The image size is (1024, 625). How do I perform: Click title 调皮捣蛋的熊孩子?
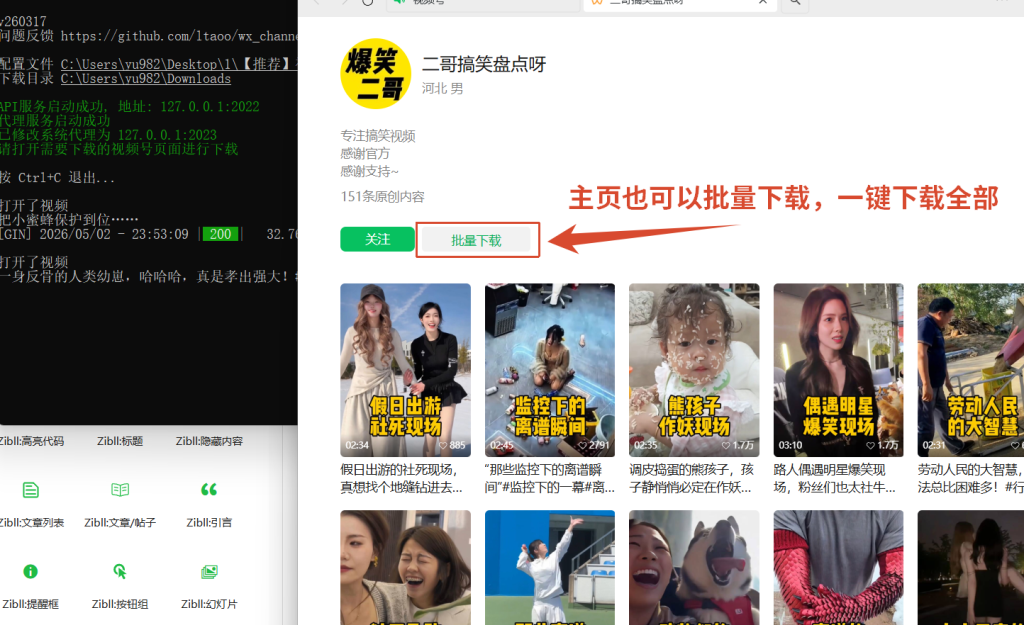[692, 478]
